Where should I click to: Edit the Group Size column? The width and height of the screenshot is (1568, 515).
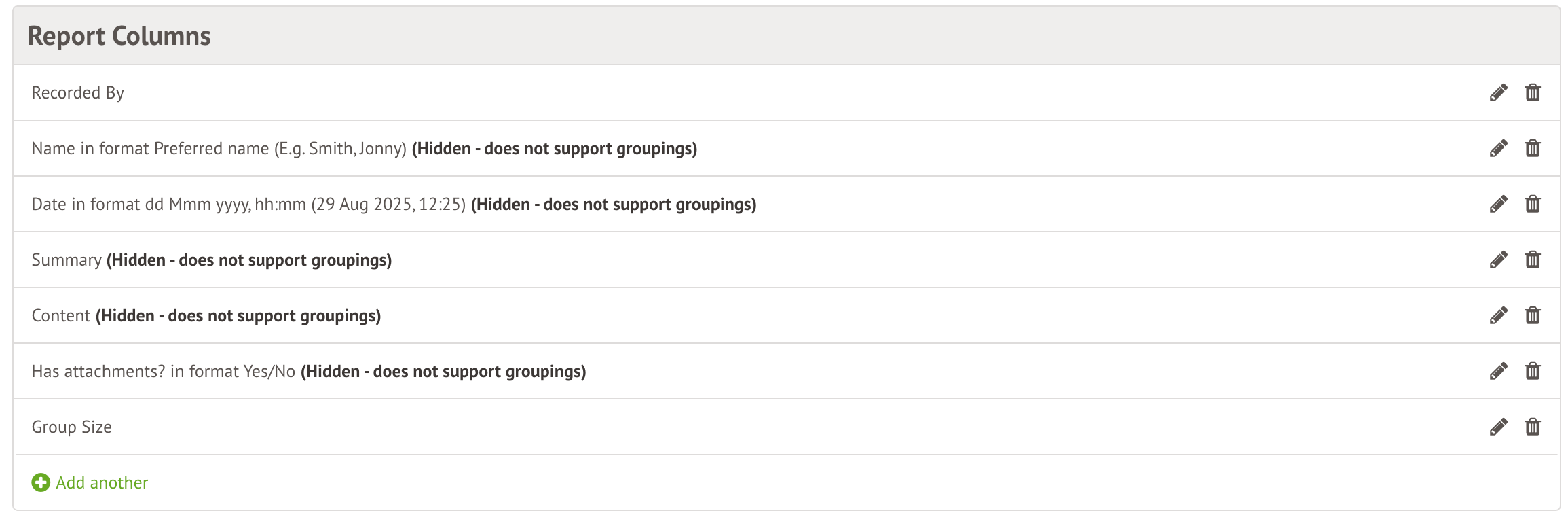(1499, 427)
